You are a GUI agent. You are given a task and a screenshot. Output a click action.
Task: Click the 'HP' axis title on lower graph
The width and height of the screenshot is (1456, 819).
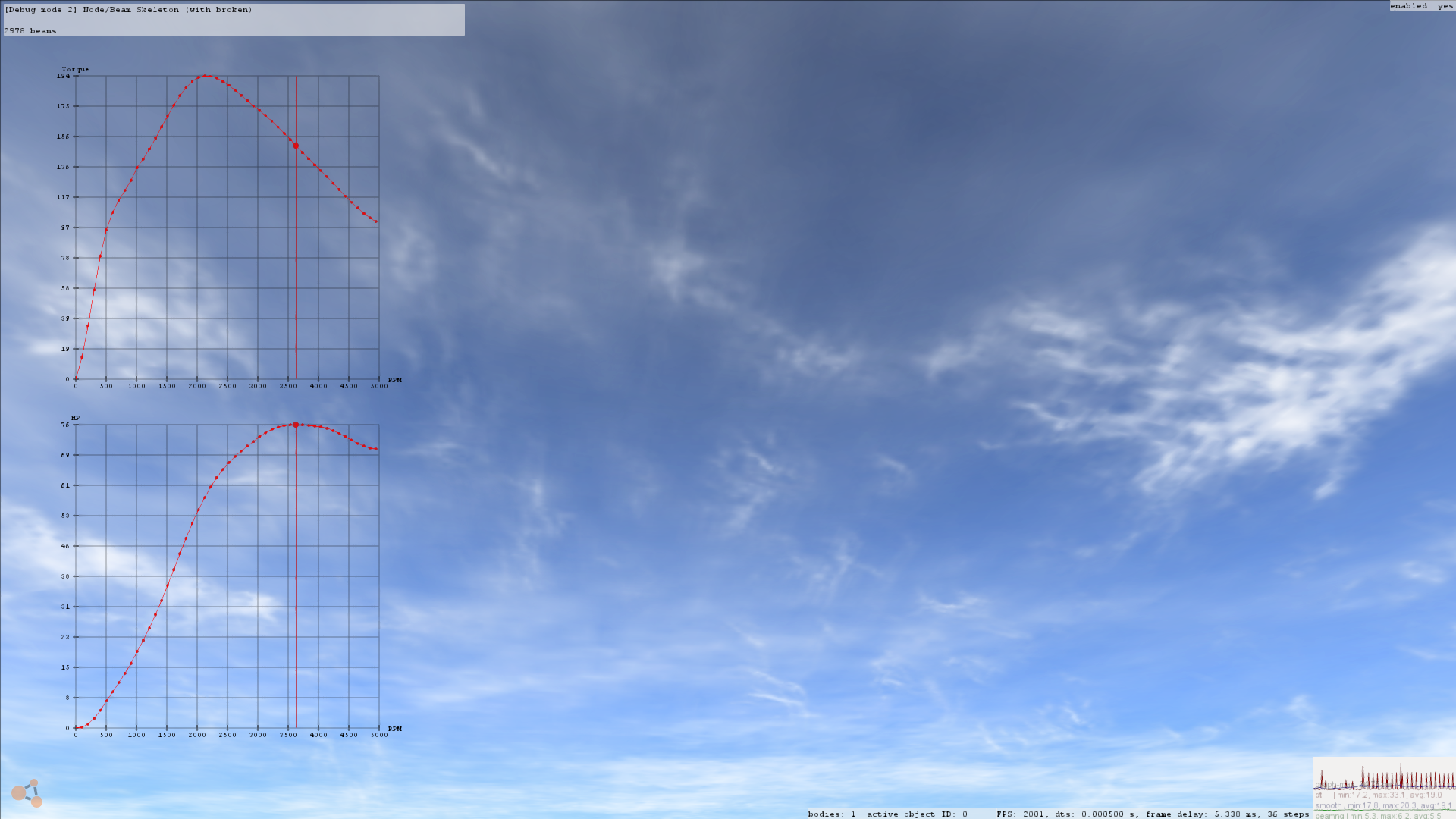[75, 418]
